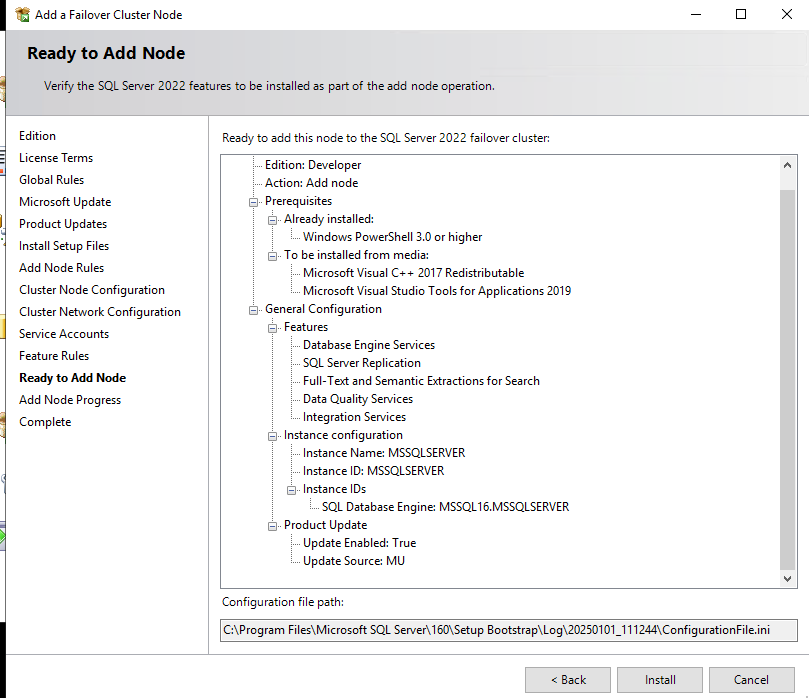809x698 pixels.
Task: Click the Install button
Action: [659, 680]
